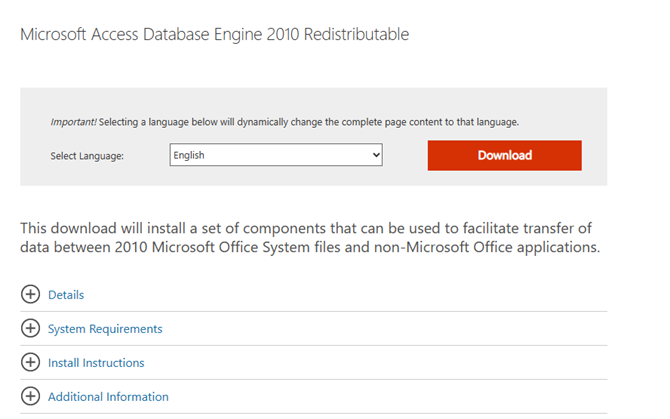Click the page title 'Microsoft Access Database Engine 2010 Redistributable'
The width and height of the screenshot is (670, 419).
[215, 34]
